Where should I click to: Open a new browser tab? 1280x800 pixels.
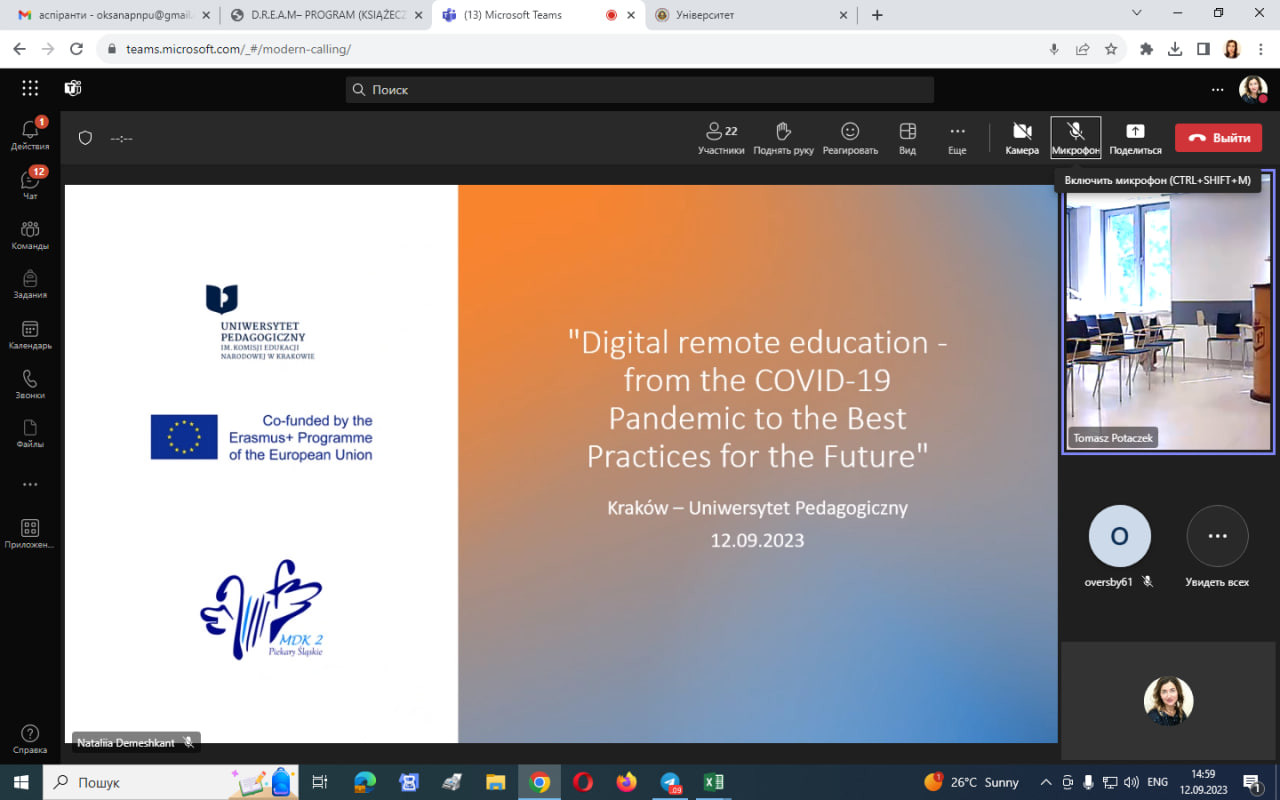pyautogui.click(x=877, y=15)
